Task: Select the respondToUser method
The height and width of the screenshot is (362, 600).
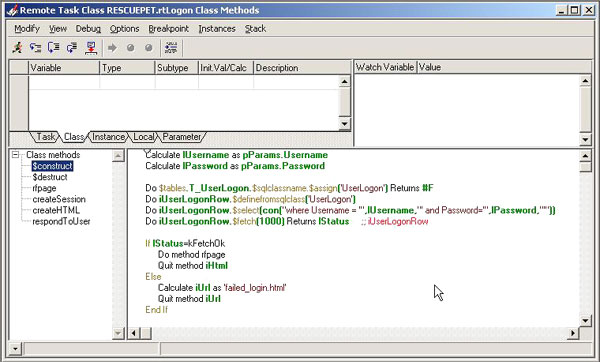Action: coord(61,222)
